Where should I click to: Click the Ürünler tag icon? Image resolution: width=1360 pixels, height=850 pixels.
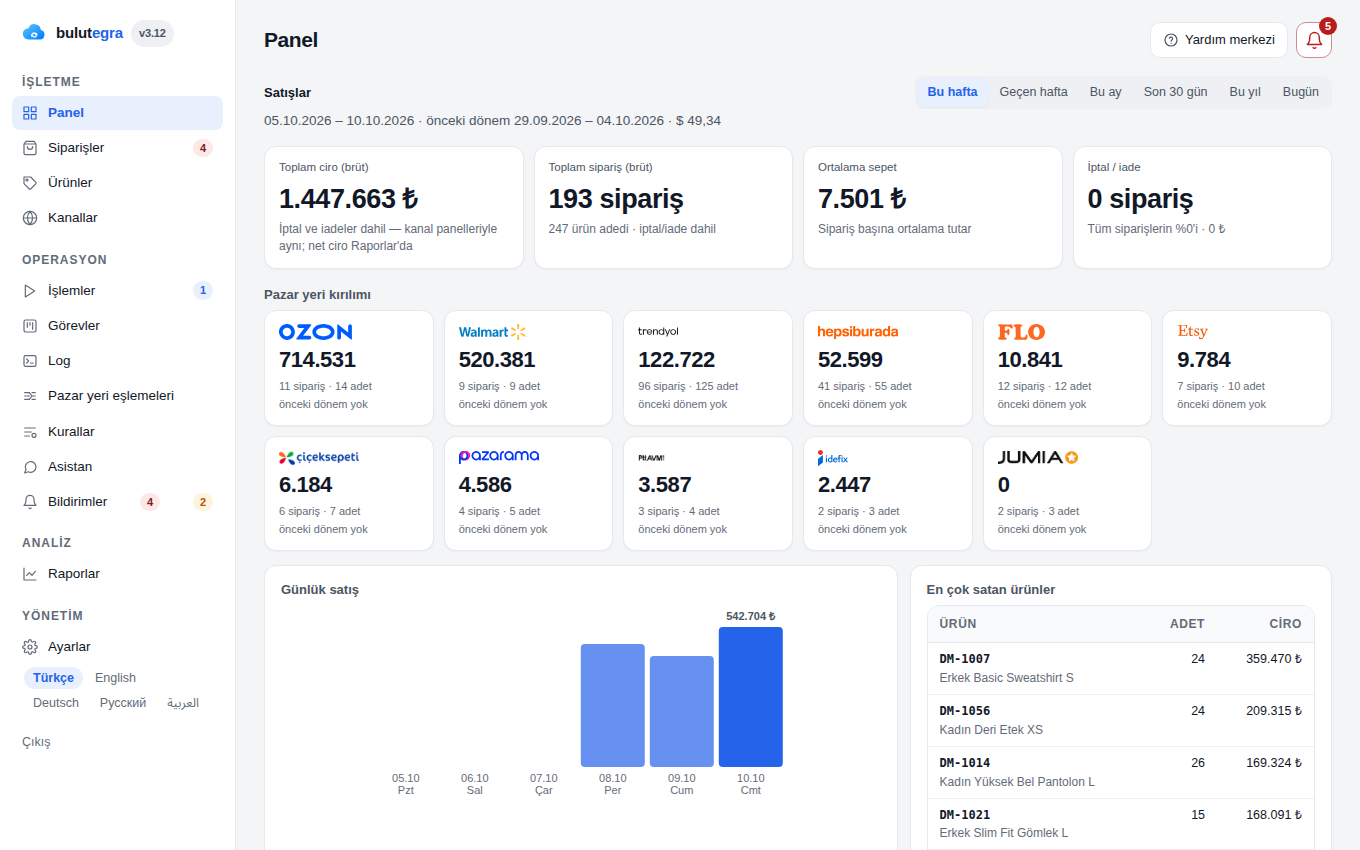[30, 183]
